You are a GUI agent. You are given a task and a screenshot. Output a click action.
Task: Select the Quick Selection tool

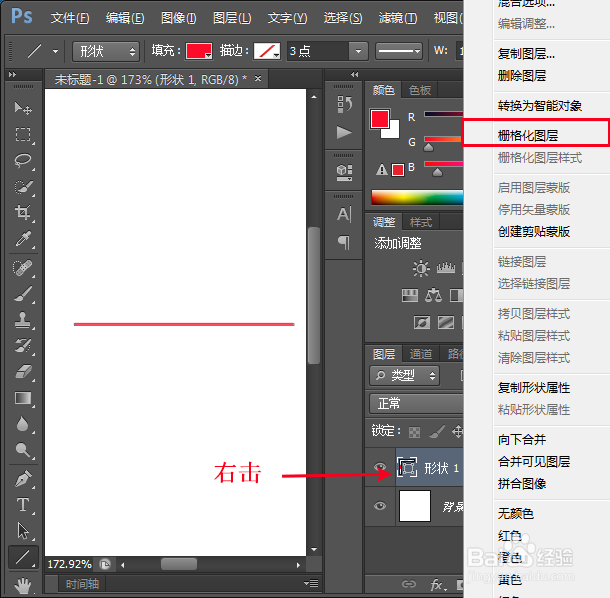(23, 187)
